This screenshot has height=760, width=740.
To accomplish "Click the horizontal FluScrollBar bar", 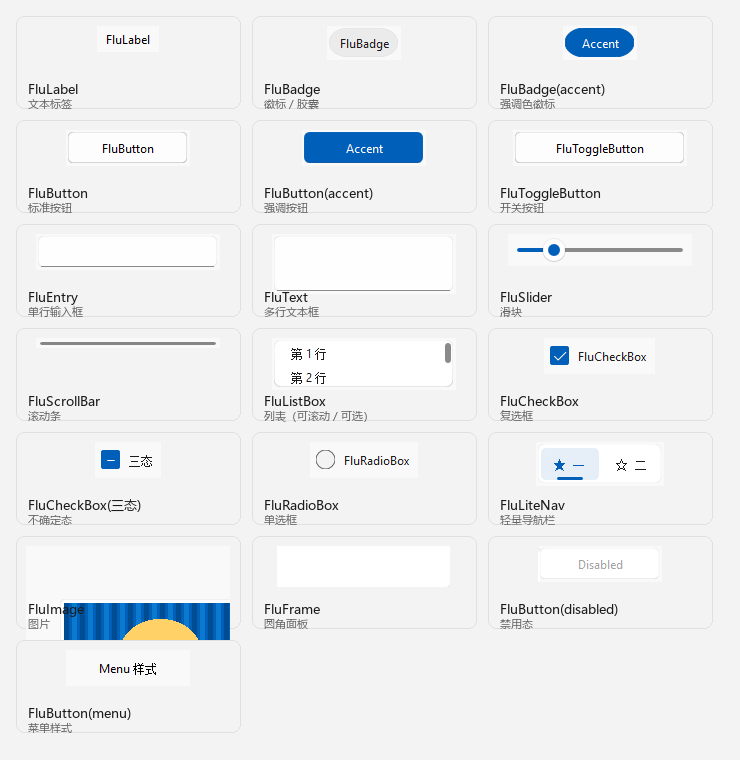I will coord(128,343).
